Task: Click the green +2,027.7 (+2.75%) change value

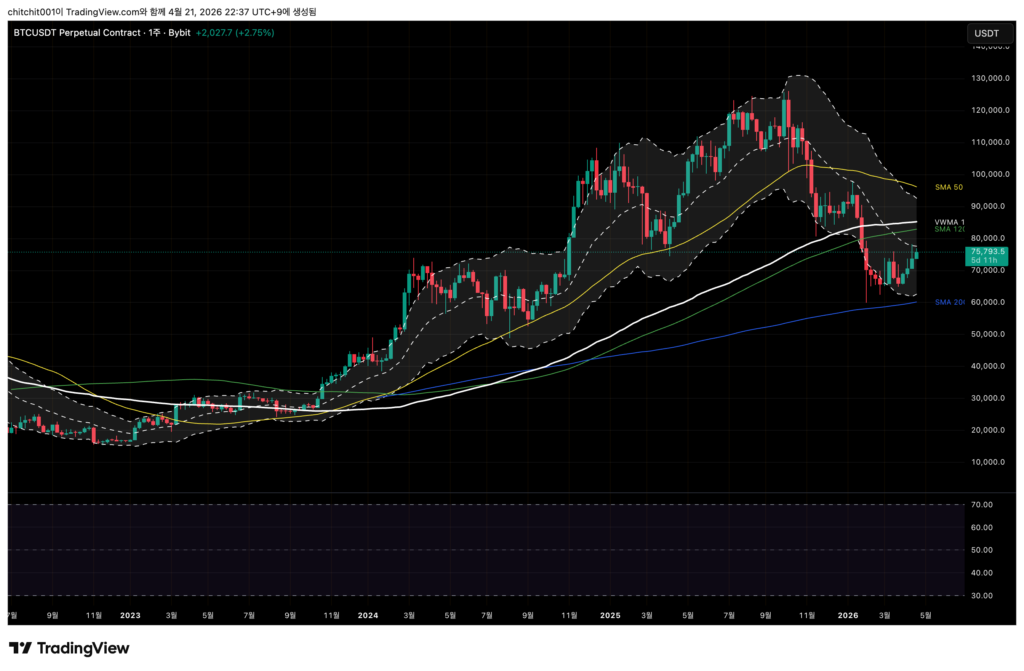Action: pos(235,33)
